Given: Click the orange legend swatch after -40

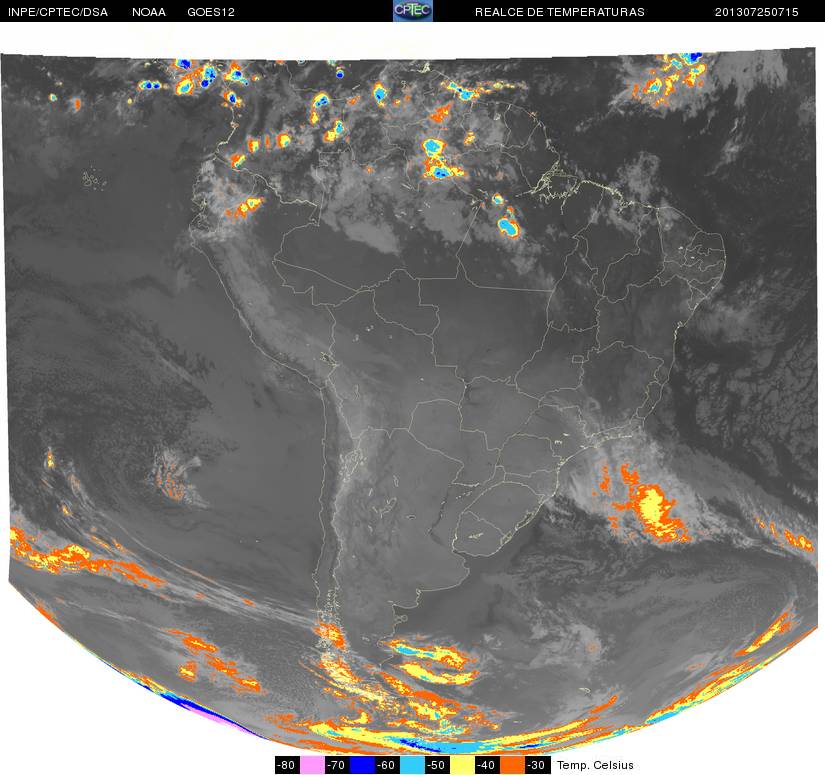Looking at the screenshot, I should click(x=512, y=765).
